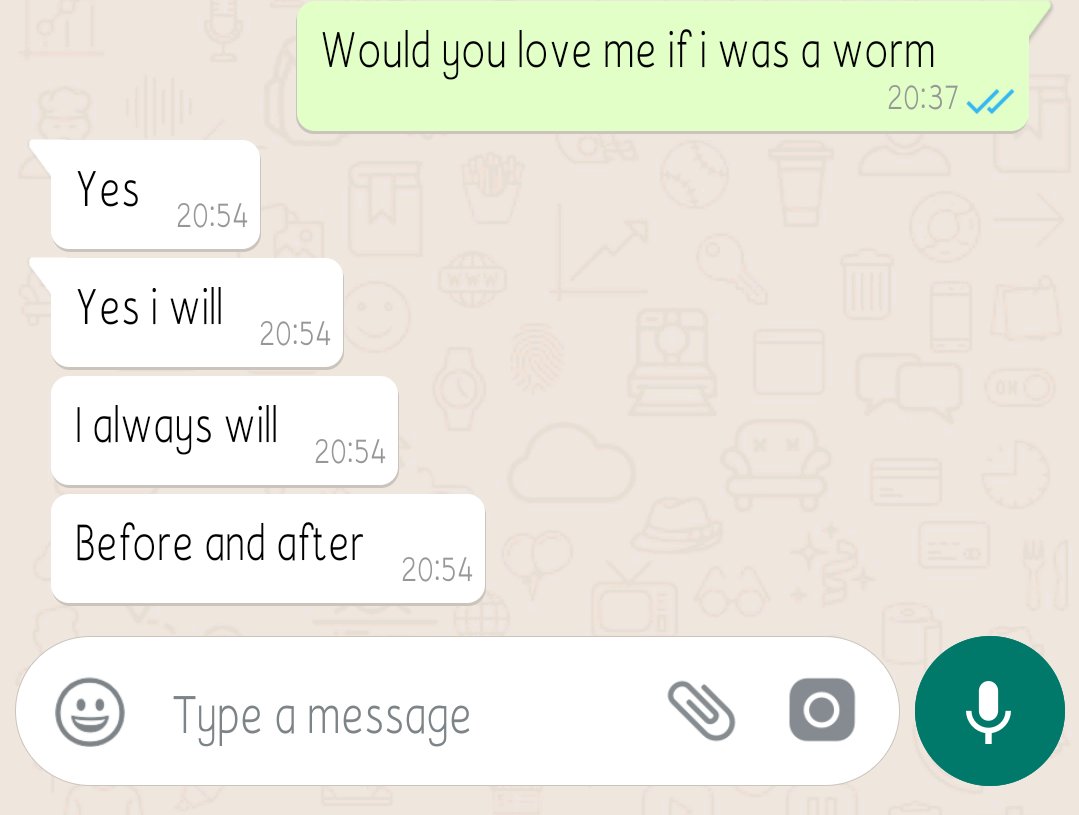Click the 20:37 timestamp on sent message

(x=922, y=98)
